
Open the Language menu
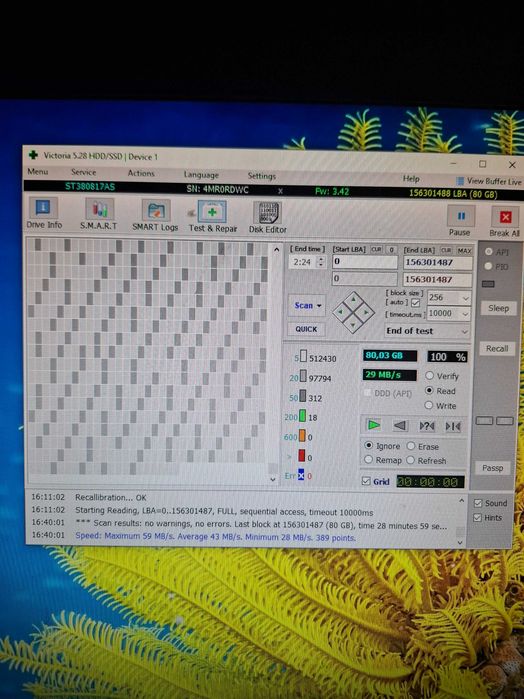tap(201, 175)
